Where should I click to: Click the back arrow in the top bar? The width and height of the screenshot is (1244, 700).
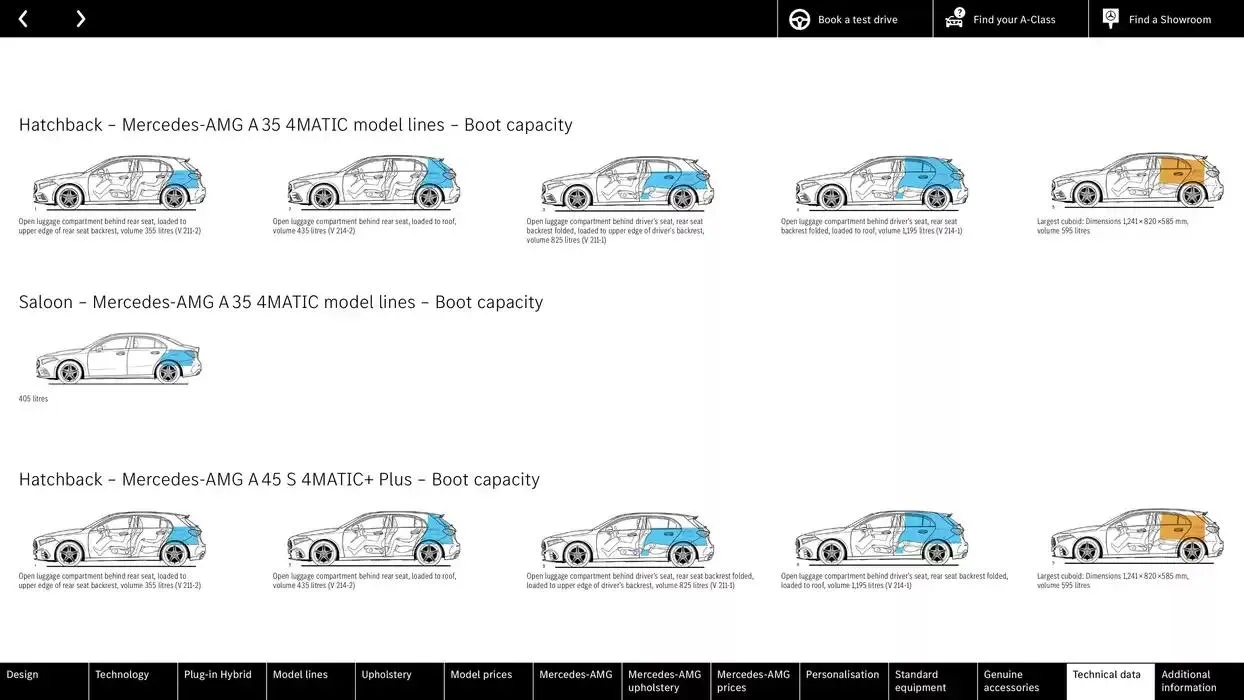click(22, 18)
